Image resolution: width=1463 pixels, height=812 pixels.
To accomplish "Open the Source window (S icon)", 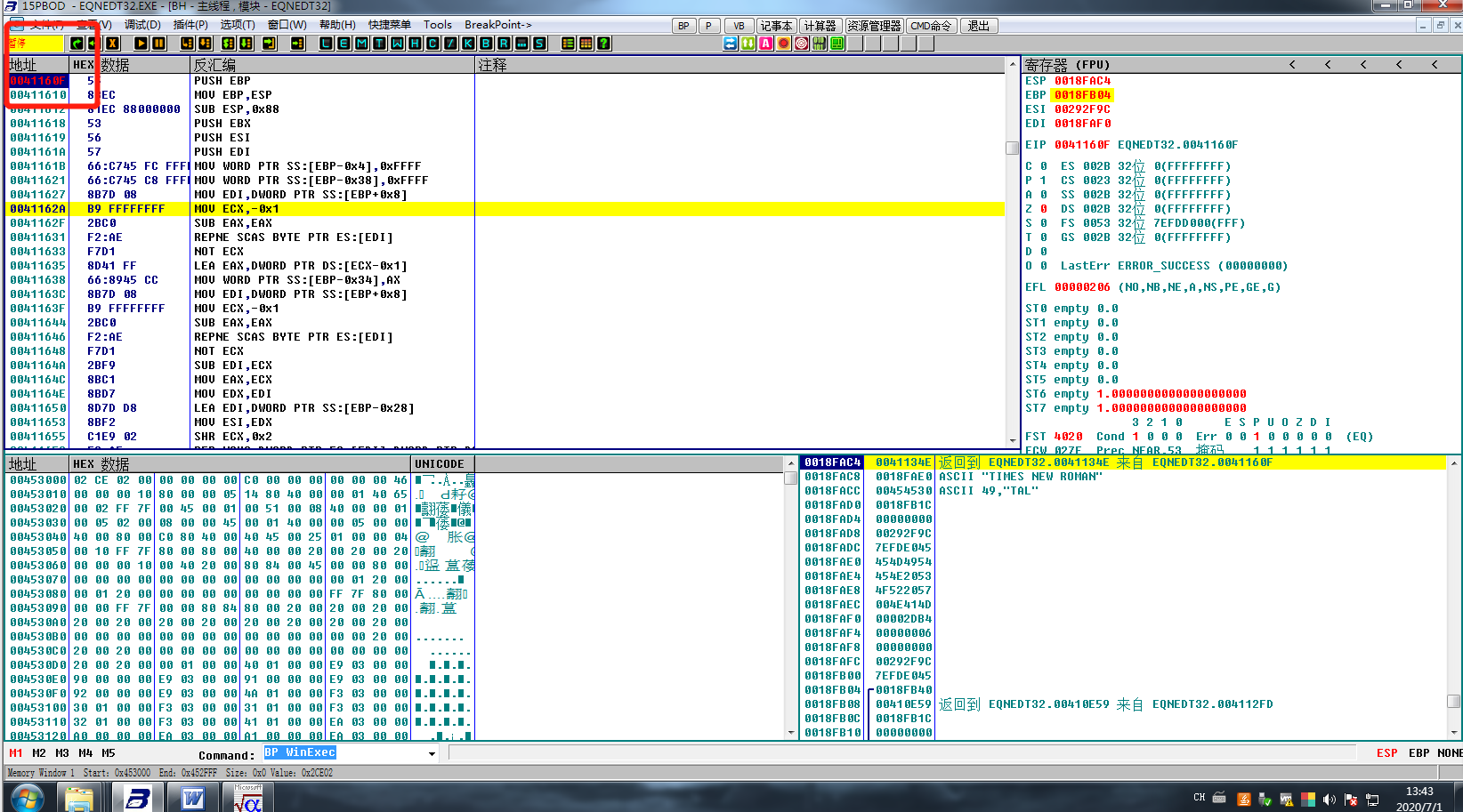I will [539, 43].
